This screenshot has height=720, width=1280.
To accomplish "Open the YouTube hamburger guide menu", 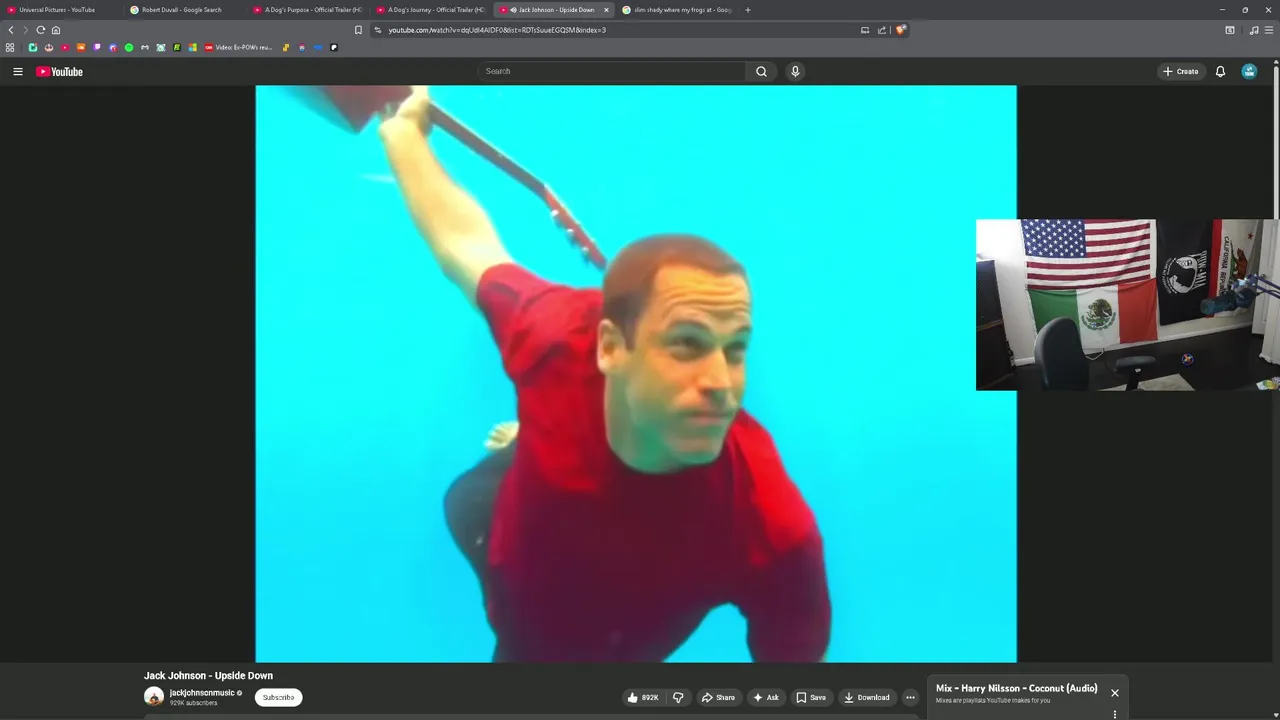I will [x=18, y=71].
